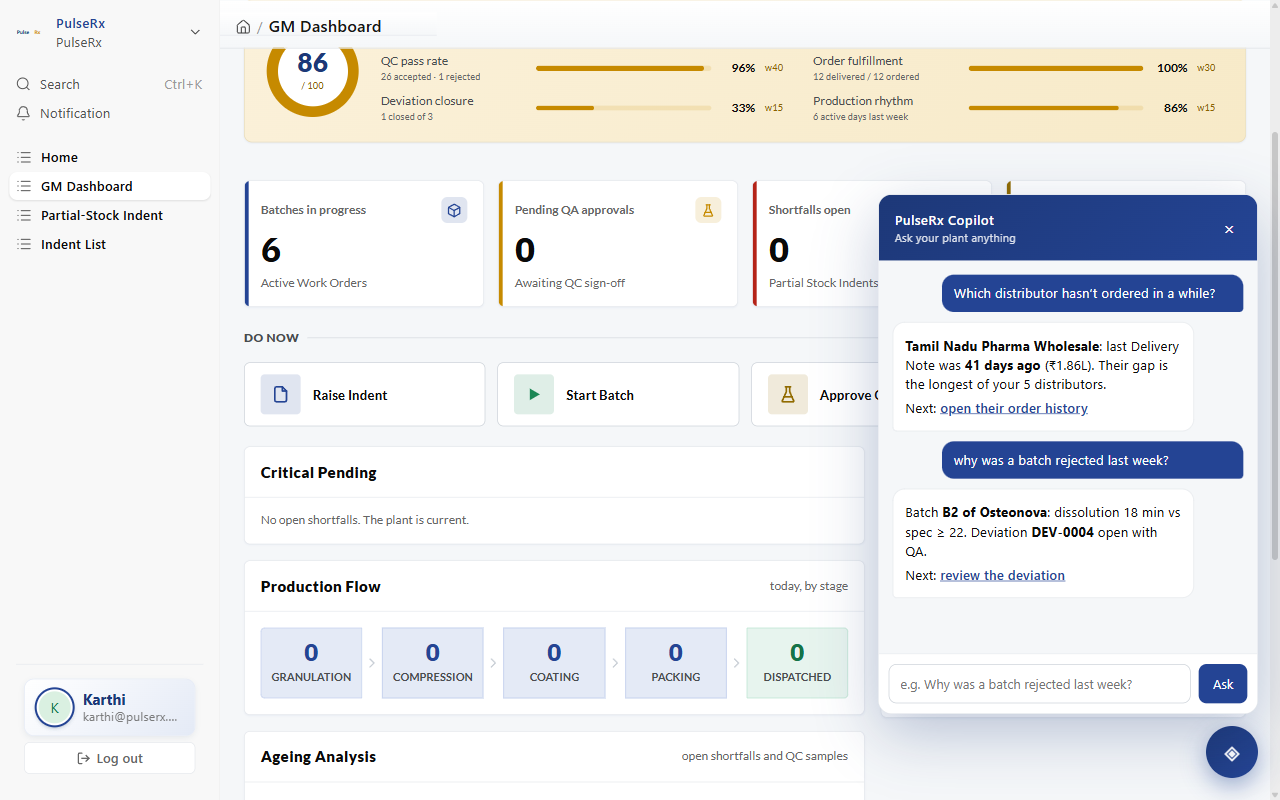The image size is (1280, 800).
Task: Click the Notification bell icon
Action: tap(24, 114)
